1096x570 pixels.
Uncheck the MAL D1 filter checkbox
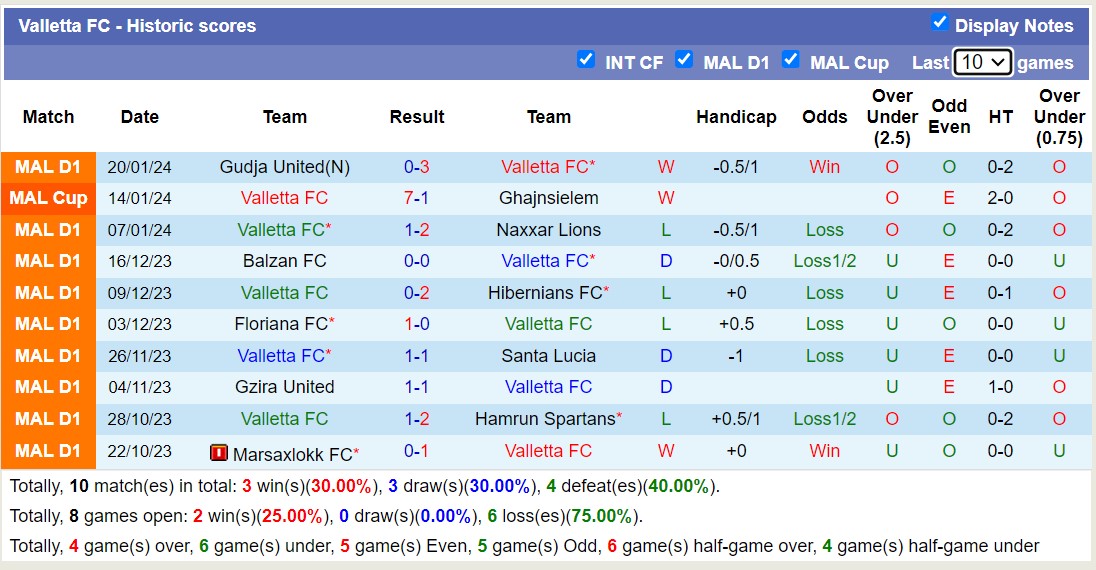click(x=684, y=60)
